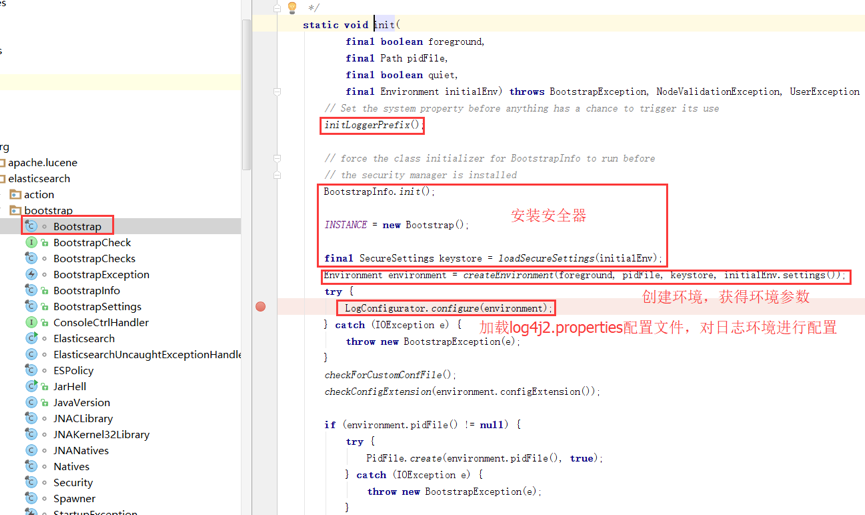Open Natives class file
The width and height of the screenshot is (865, 515).
pos(71,466)
